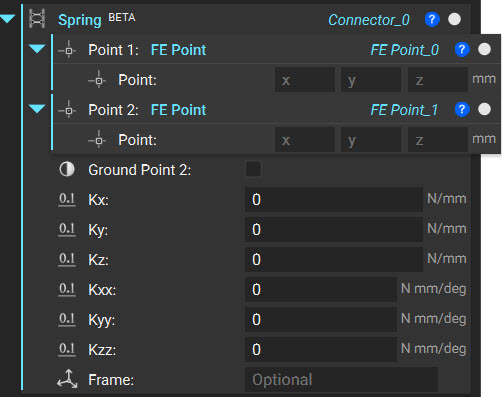Enable the Ground Point 2 checkbox
The height and width of the screenshot is (397, 502).
(253, 169)
